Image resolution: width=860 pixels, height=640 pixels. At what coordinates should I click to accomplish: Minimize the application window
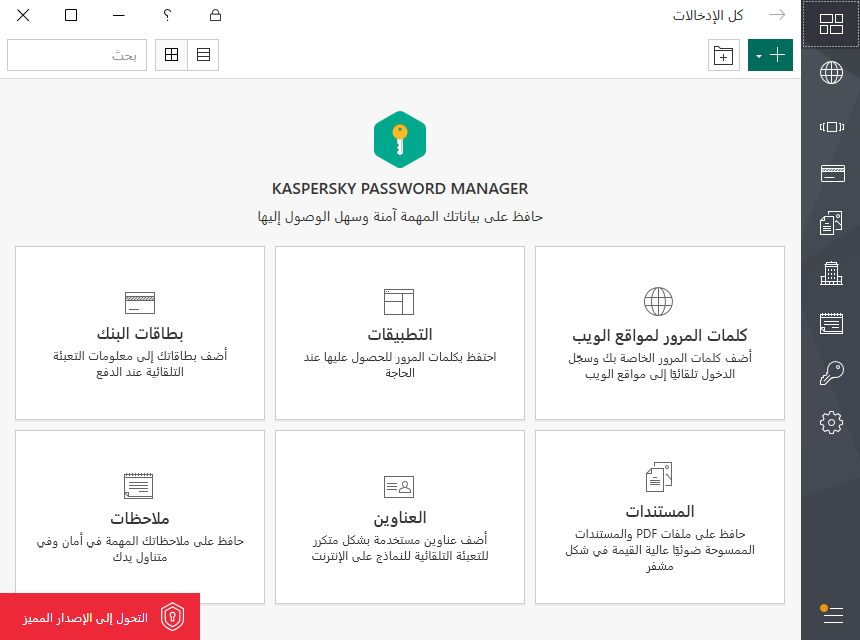pyautogui.click(x=119, y=15)
